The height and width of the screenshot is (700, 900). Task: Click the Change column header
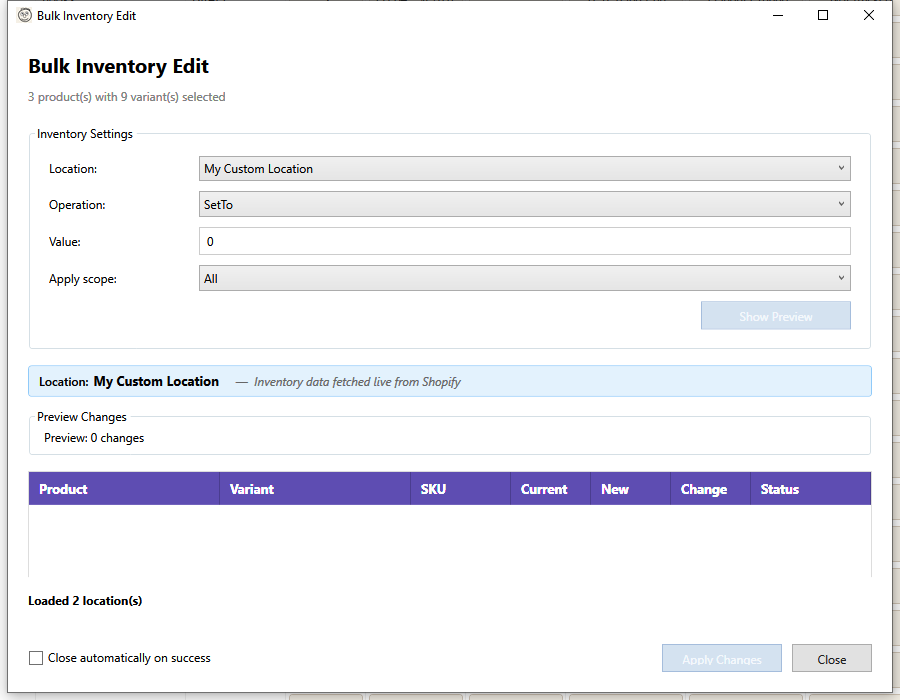coord(703,489)
